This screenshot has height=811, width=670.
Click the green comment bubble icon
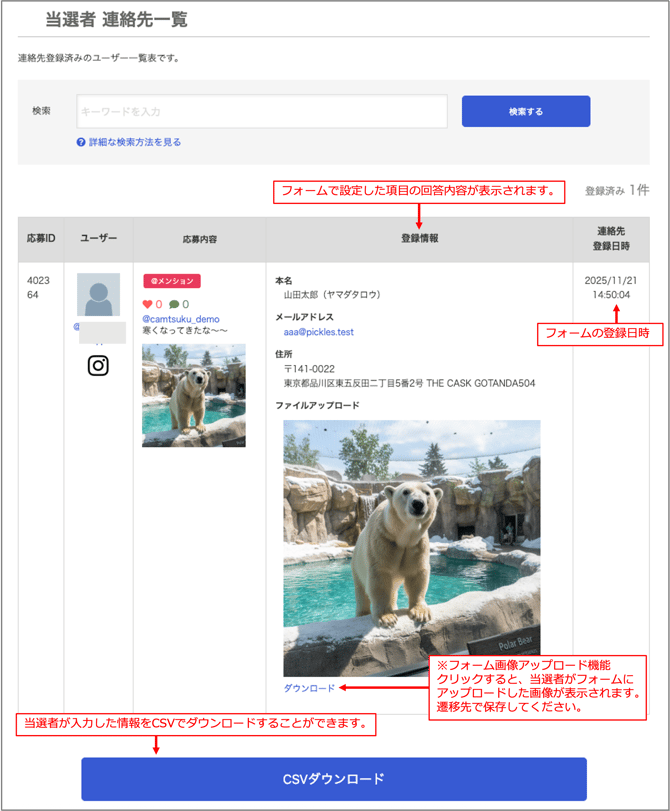[174, 304]
